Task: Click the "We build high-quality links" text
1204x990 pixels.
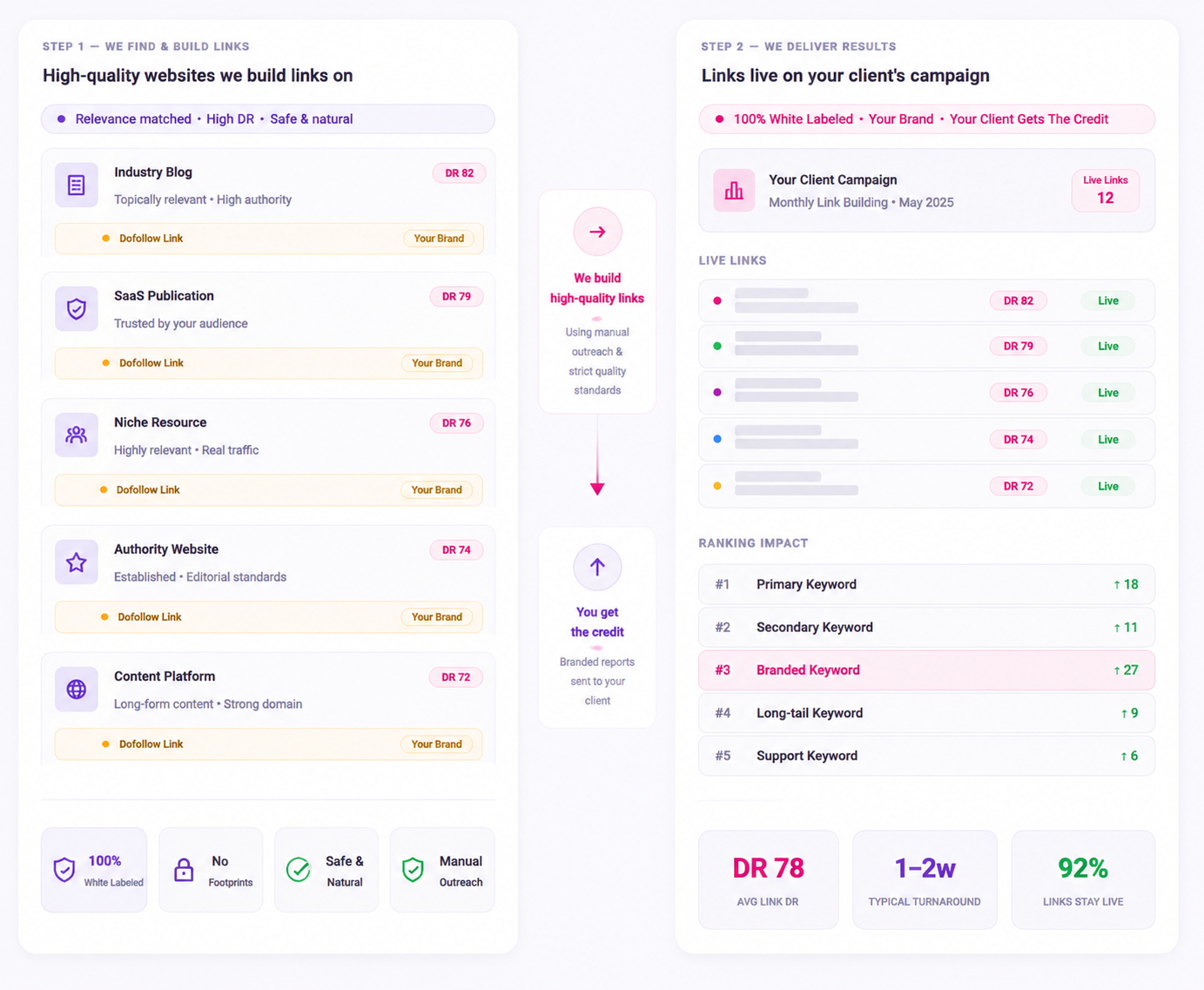Action: tap(597, 288)
